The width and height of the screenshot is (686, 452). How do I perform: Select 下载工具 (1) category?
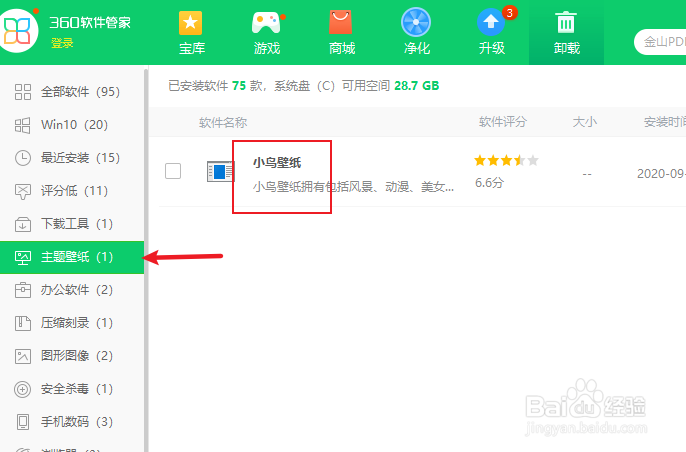pyautogui.click(x=72, y=224)
